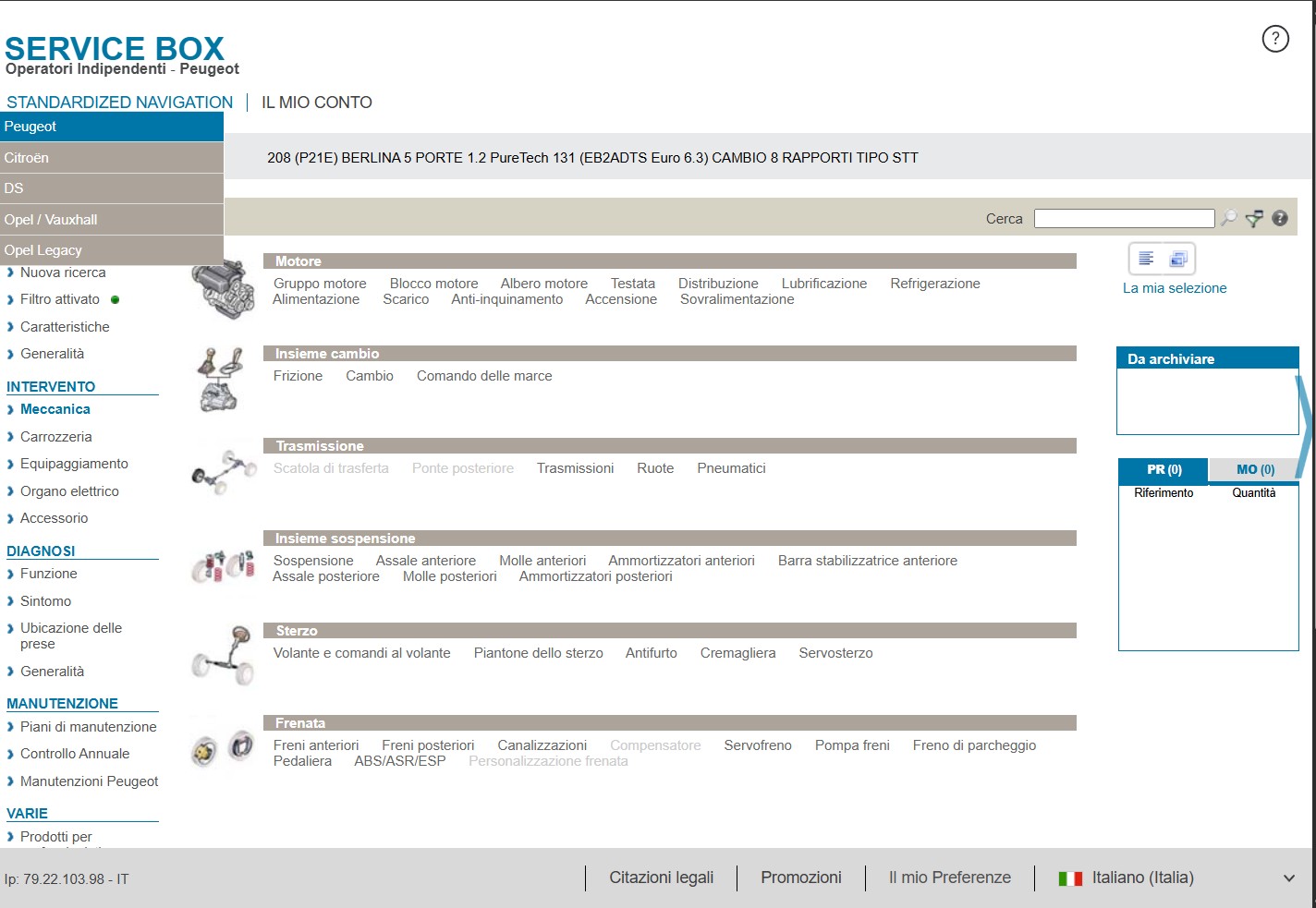Select Equipaggiamento in sidebar
Image resolution: width=1316 pixels, height=908 pixels.
(x=74, y=464)
